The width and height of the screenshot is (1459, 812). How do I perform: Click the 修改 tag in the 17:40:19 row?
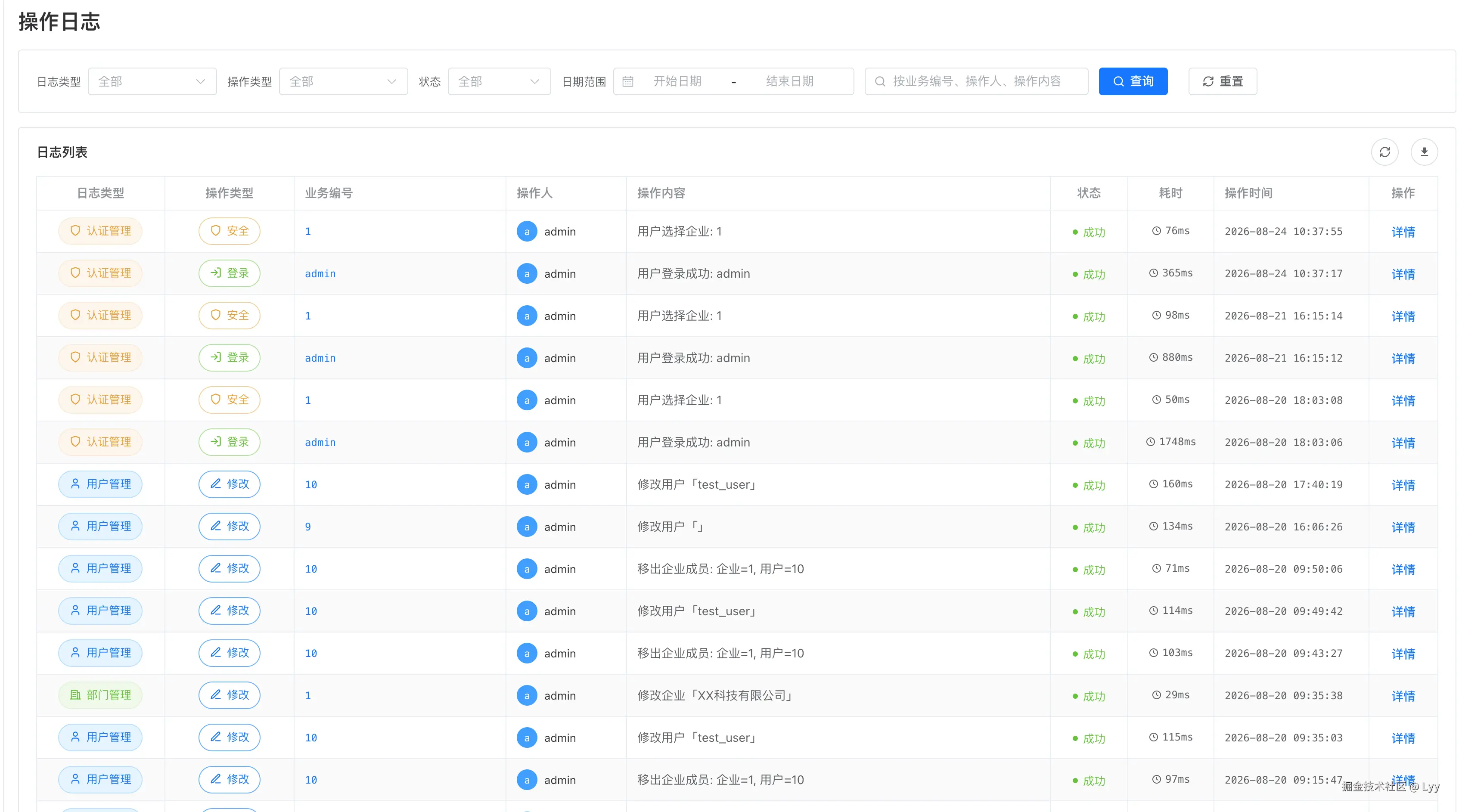230,484
